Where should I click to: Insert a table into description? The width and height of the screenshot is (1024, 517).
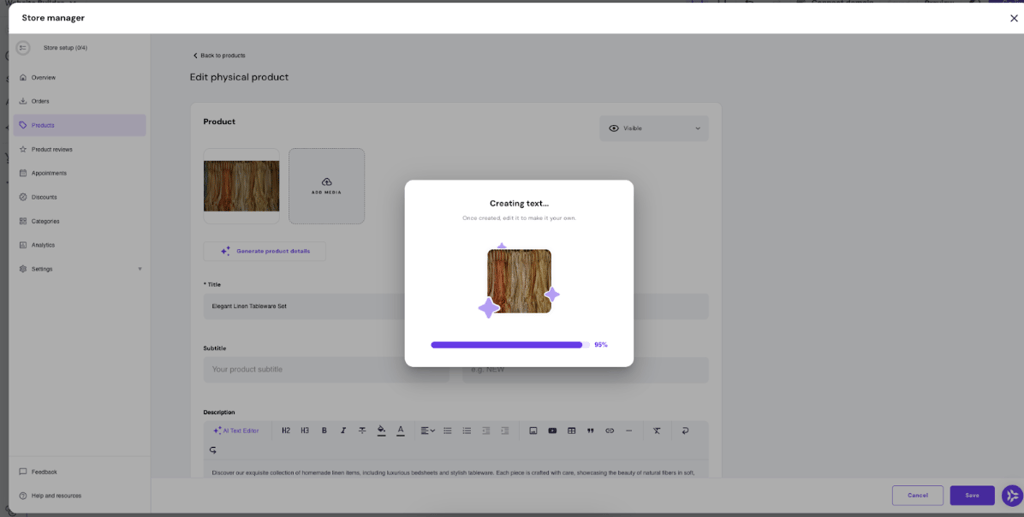[571, 431]
